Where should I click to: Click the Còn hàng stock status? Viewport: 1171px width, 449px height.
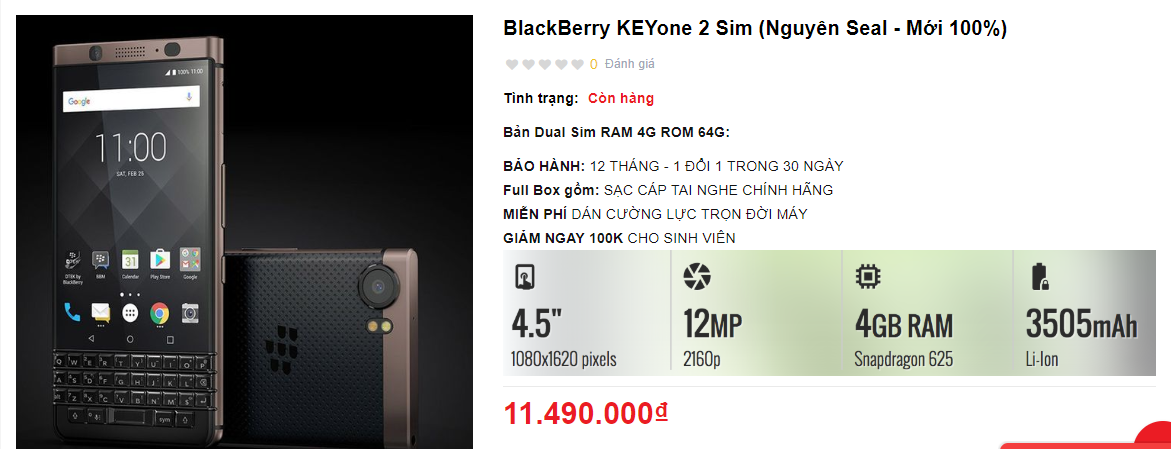[621, 98]
